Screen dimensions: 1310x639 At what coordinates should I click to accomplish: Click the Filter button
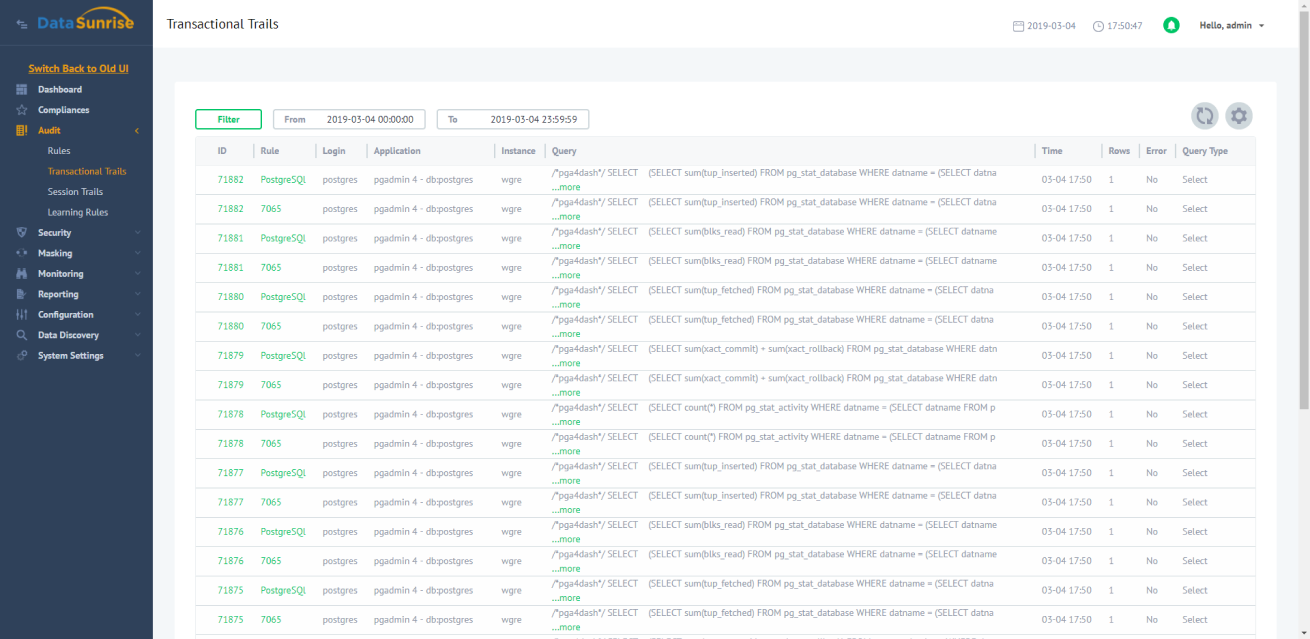click(228, 119)
